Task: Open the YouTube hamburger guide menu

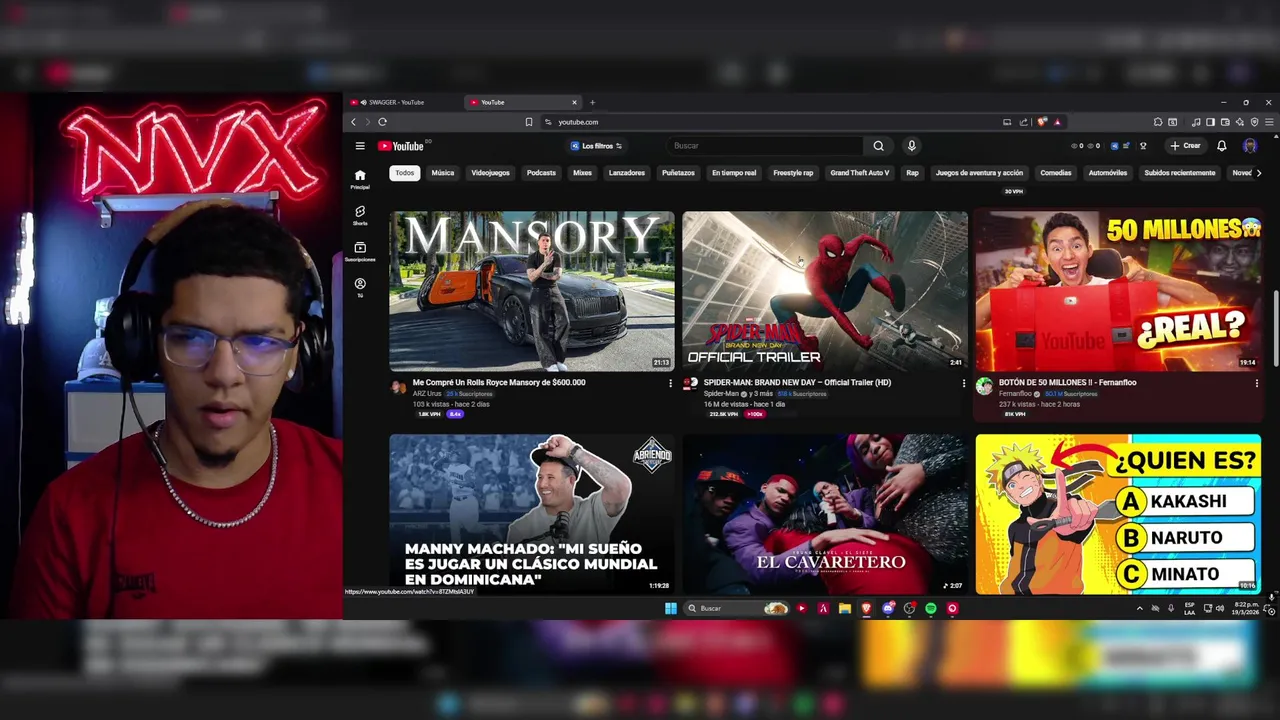Action: tap(360, 146)
